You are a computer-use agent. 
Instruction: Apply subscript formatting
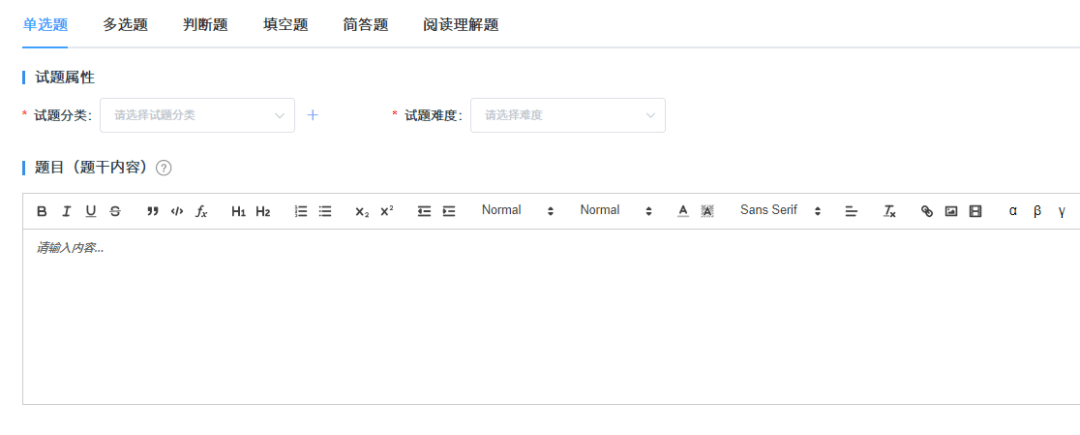[362, 211]
